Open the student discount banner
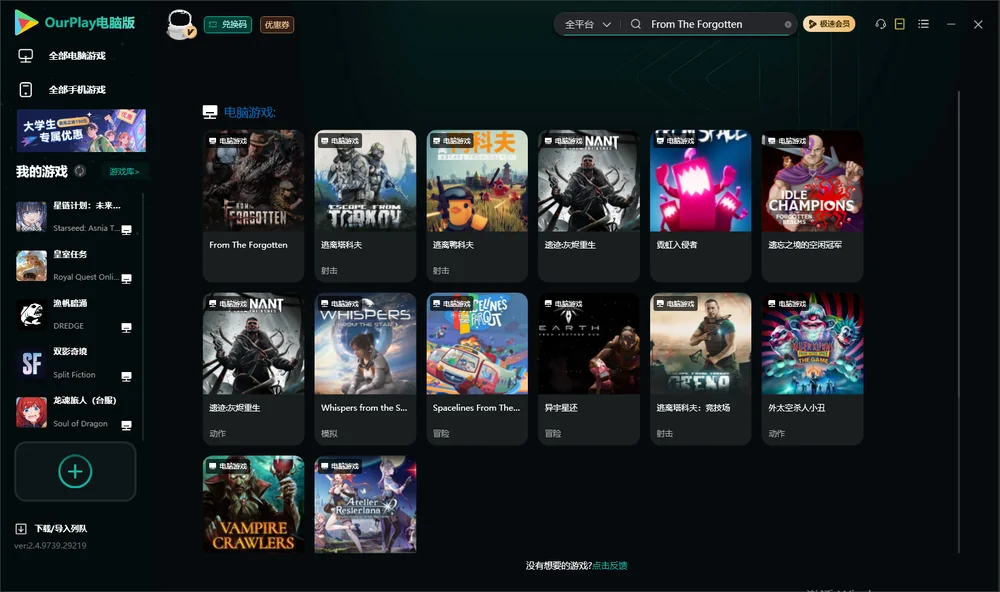The image size is (1000, 592). point(81,130)
